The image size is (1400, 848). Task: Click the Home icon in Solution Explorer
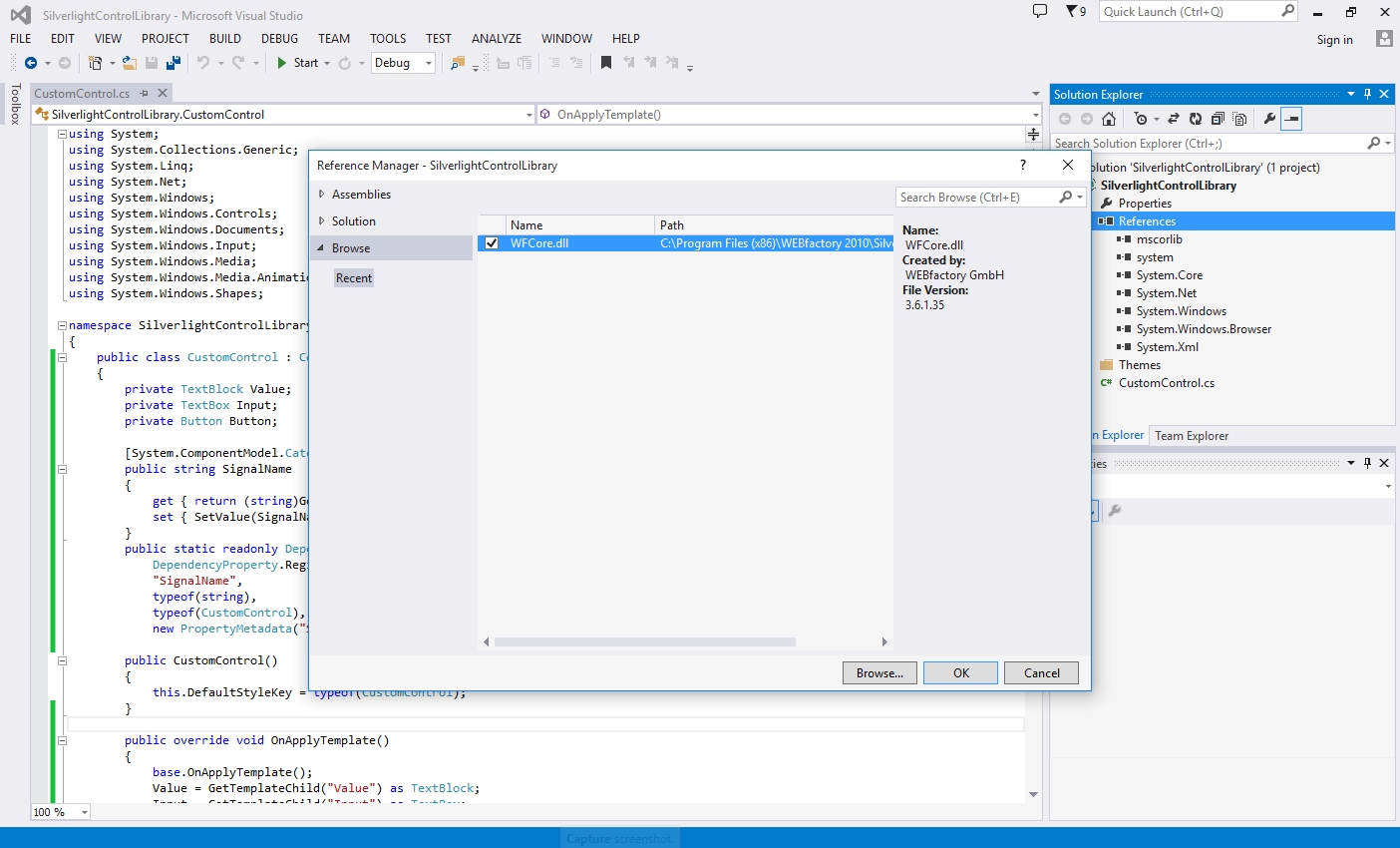click(1108, 119)
